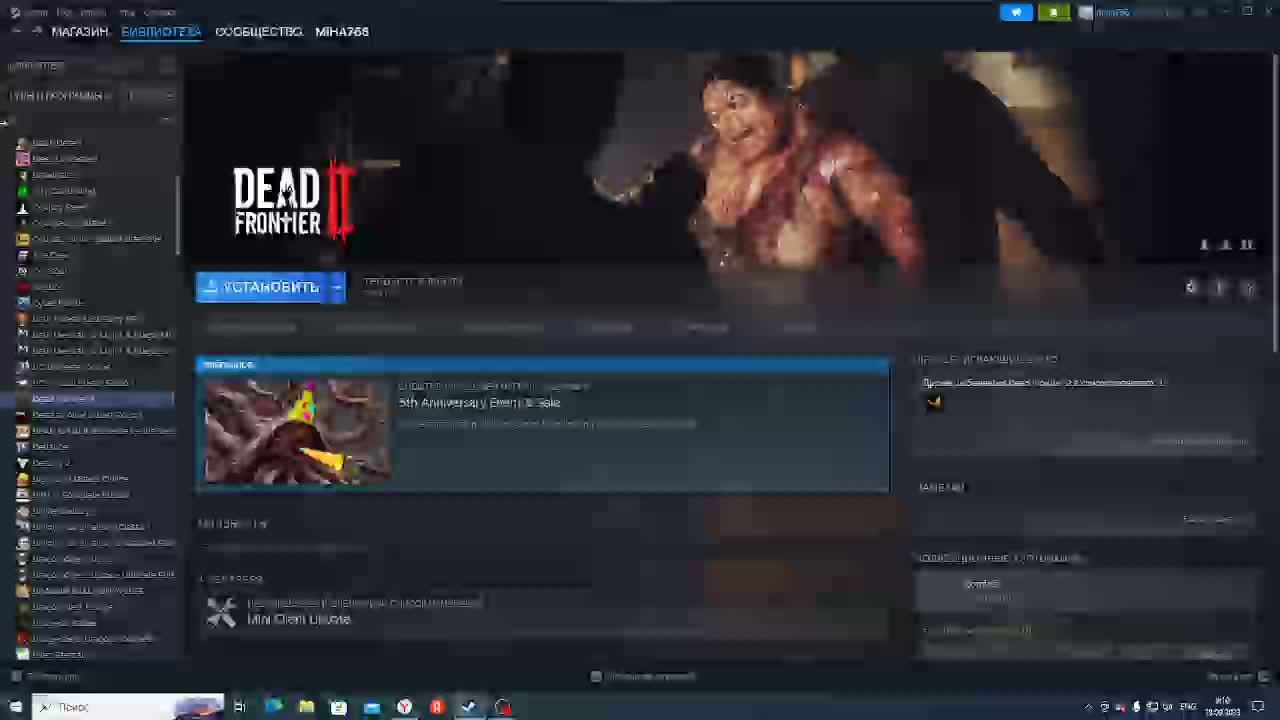Open the Mail app on the taskbar

pos(371,707)
